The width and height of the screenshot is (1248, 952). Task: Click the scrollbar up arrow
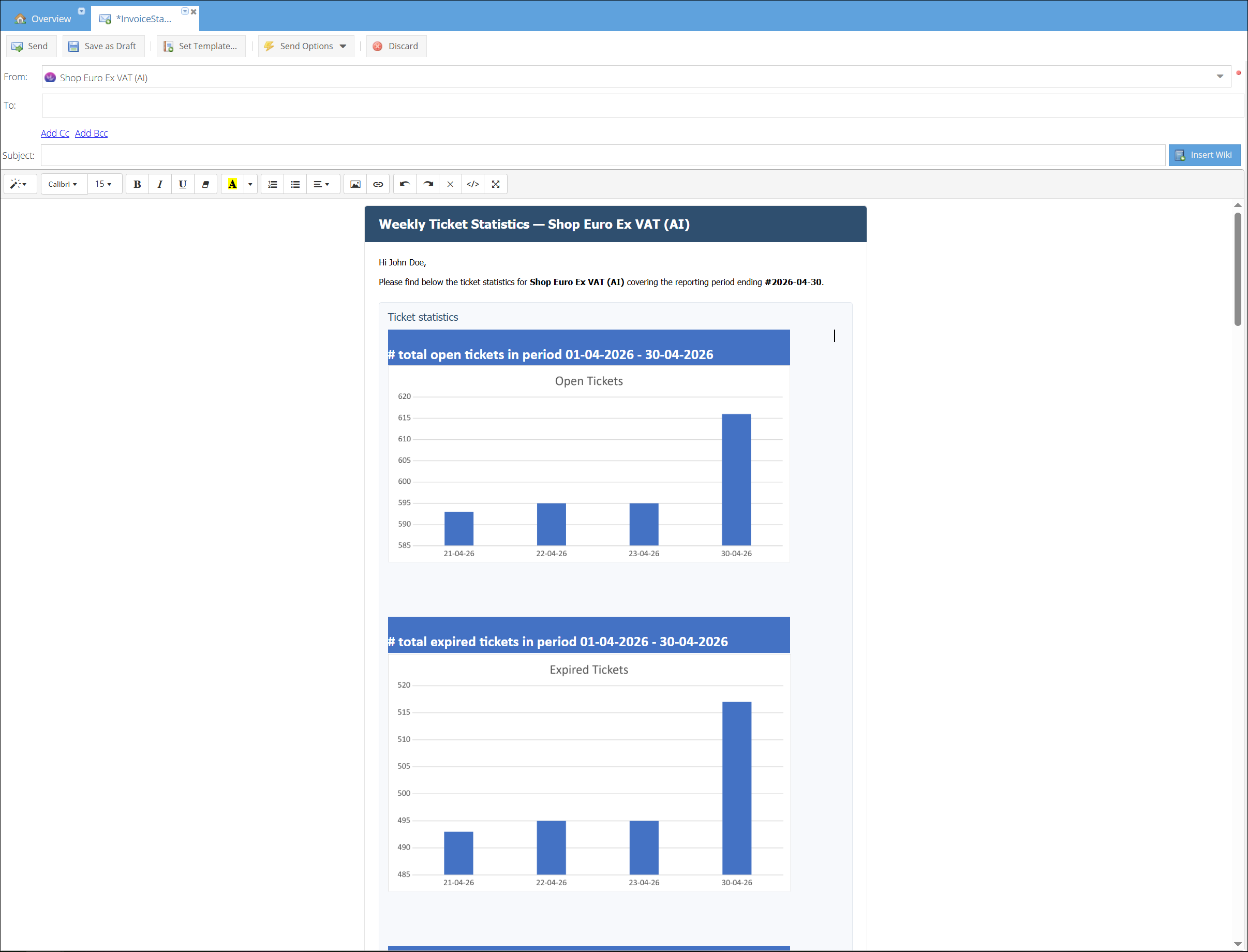point(1238,205)
